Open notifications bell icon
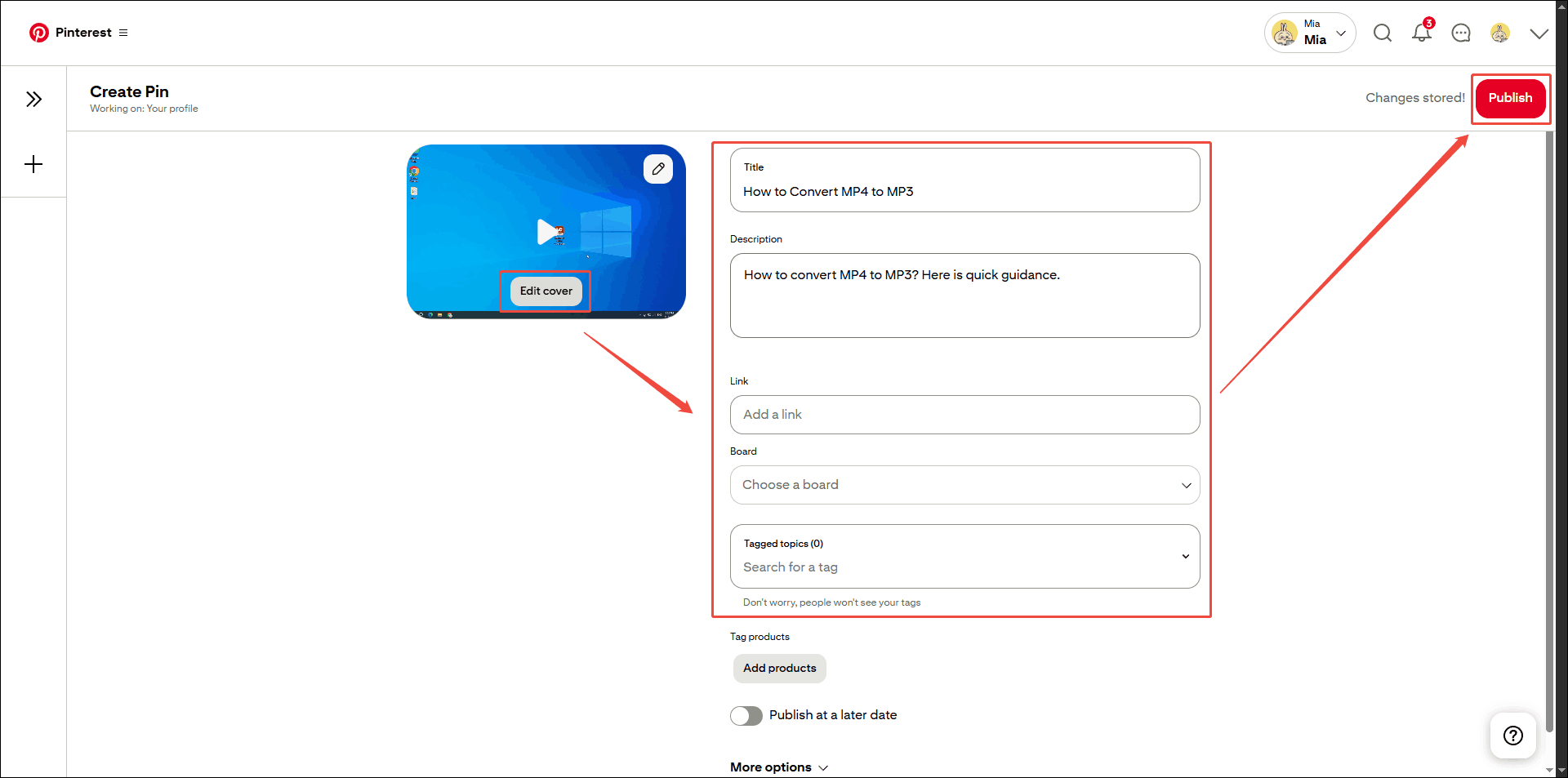Screen dimensions: 1568x778 1422,33
